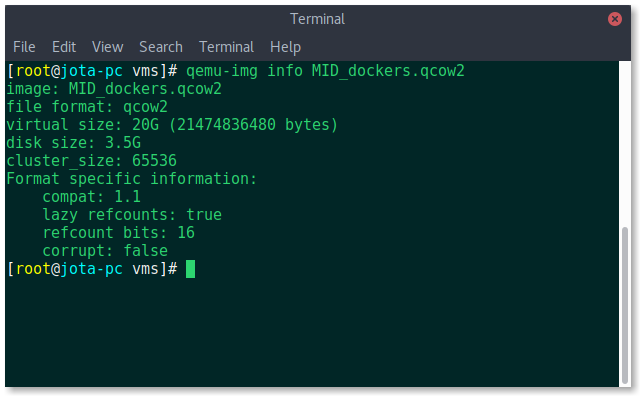This screenshot has width=640, height=396.
Task: Click the 'cluster_size: 65536' line
Action: (91, 161)
